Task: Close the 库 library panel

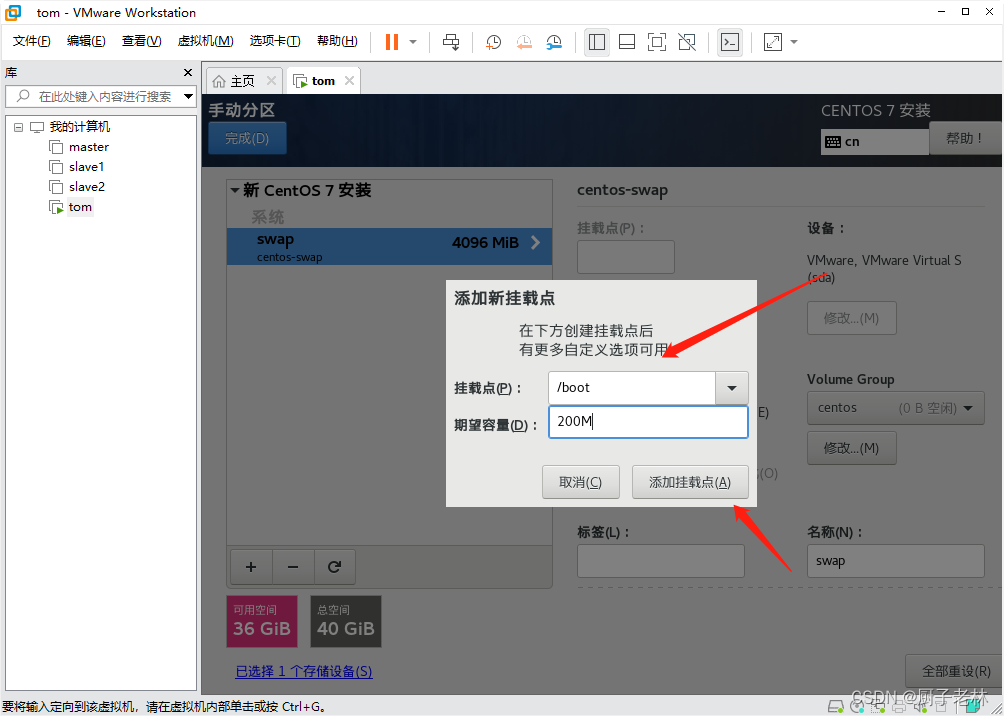Action: [x=188, y=72]
